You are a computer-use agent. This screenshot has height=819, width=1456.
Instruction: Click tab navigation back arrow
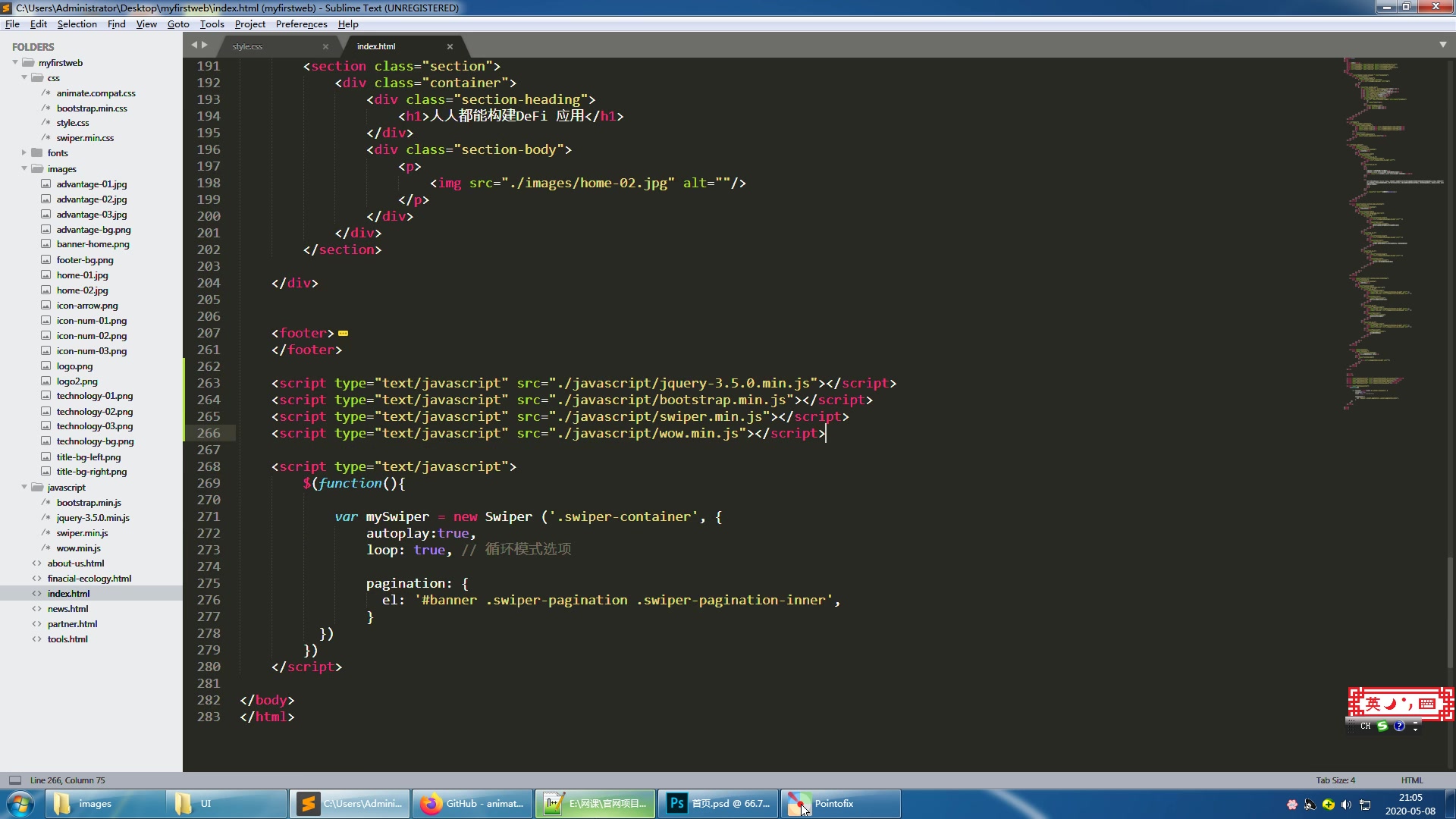pyautogui.click(x=194, y=45)
